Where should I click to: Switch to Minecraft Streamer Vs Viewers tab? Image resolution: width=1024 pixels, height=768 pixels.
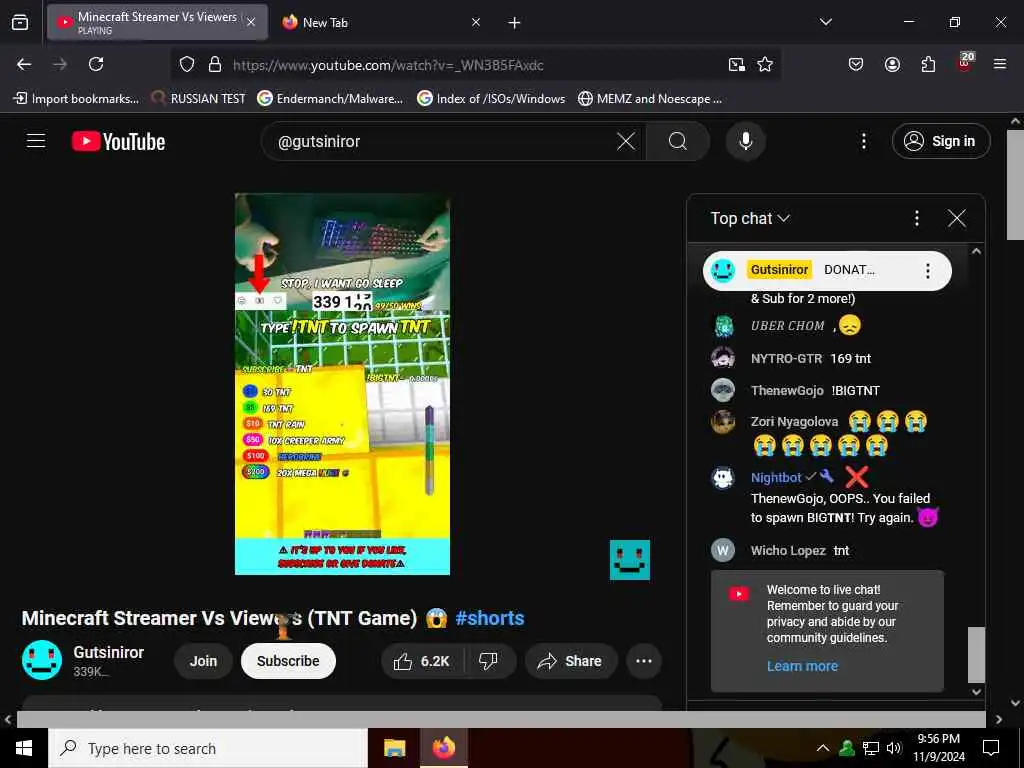click(x=157, y=22)
